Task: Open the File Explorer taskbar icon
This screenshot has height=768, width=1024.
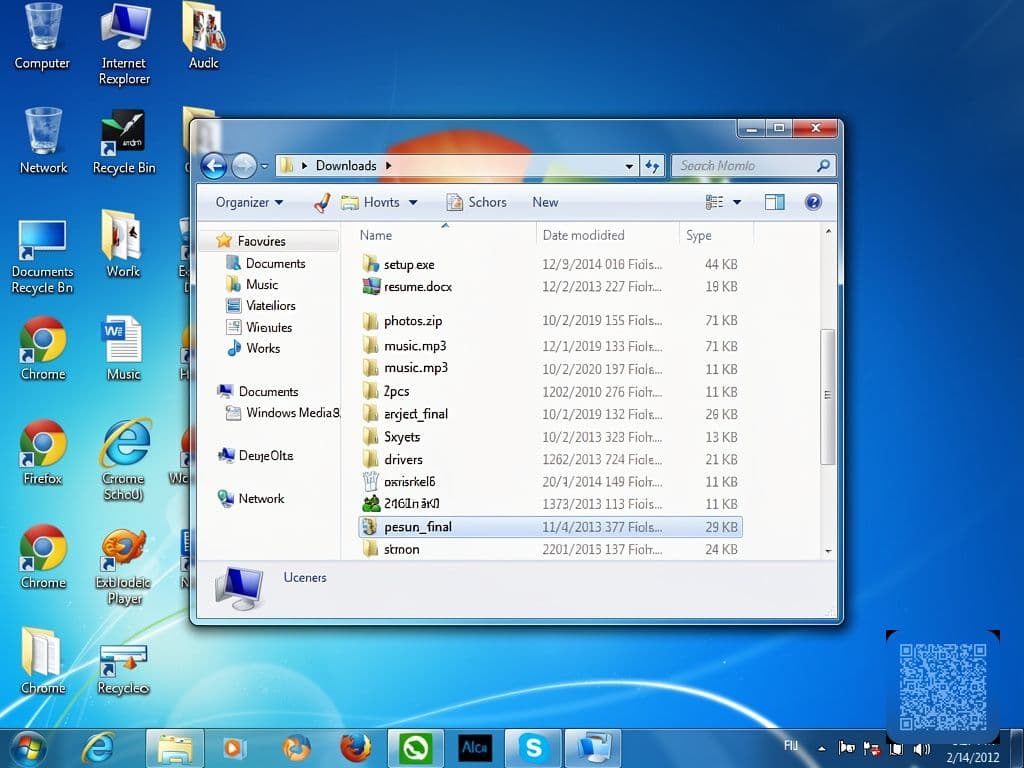Action: [x=175, y=748]
